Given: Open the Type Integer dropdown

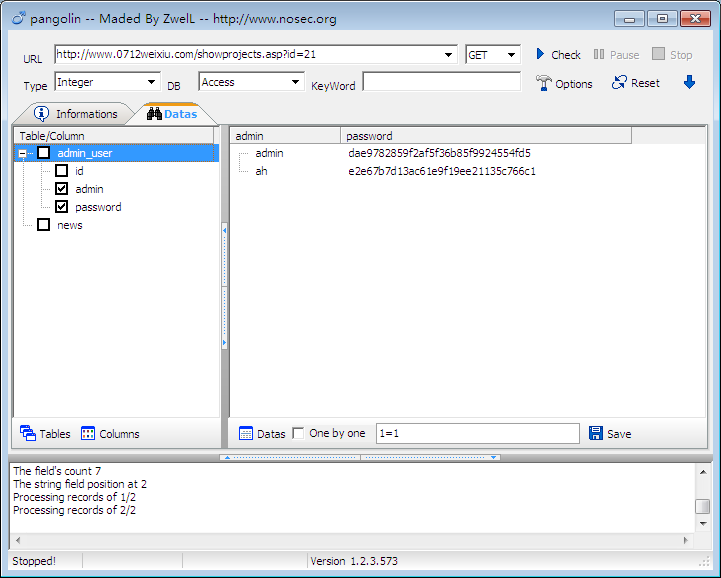Looking at the screenshot, I should point(151,82).
